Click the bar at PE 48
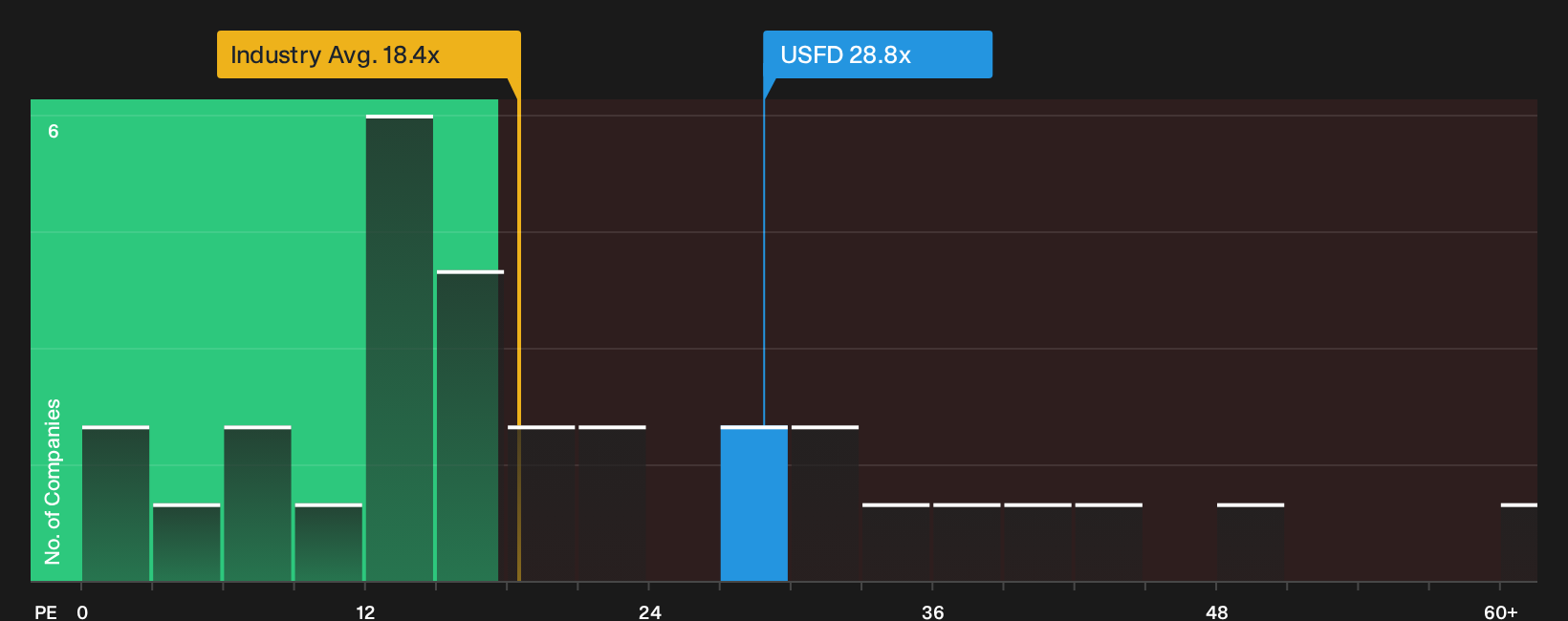The height and width of the screenshot is (621, 1568). tap(1251, 542)
